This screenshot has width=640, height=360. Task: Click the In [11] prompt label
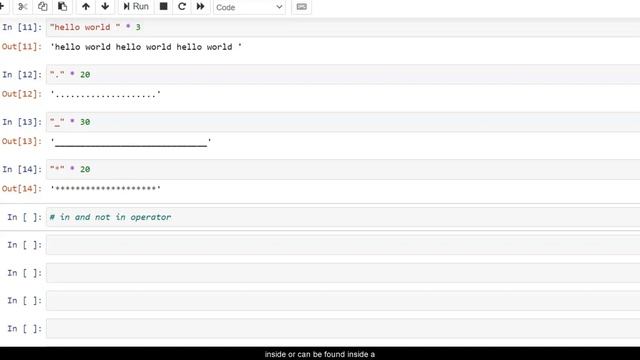[x=22, y=27]
